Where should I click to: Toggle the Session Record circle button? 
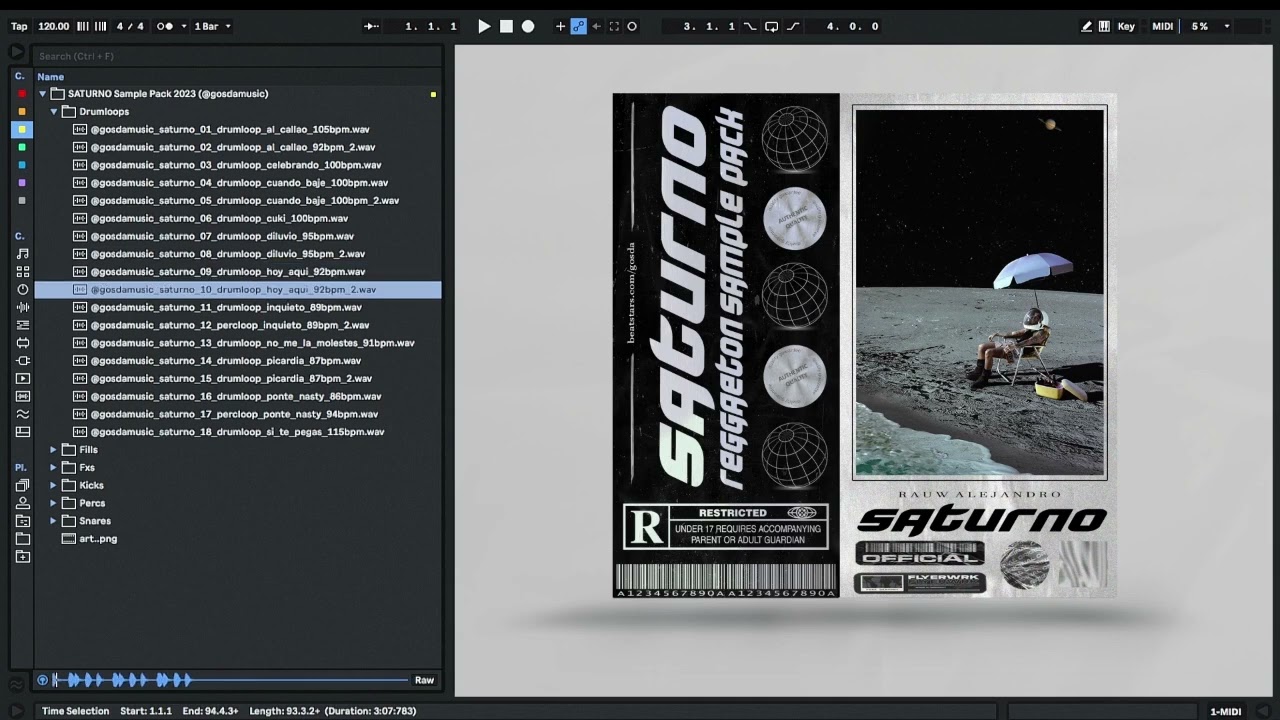click(x=632, y=27)
